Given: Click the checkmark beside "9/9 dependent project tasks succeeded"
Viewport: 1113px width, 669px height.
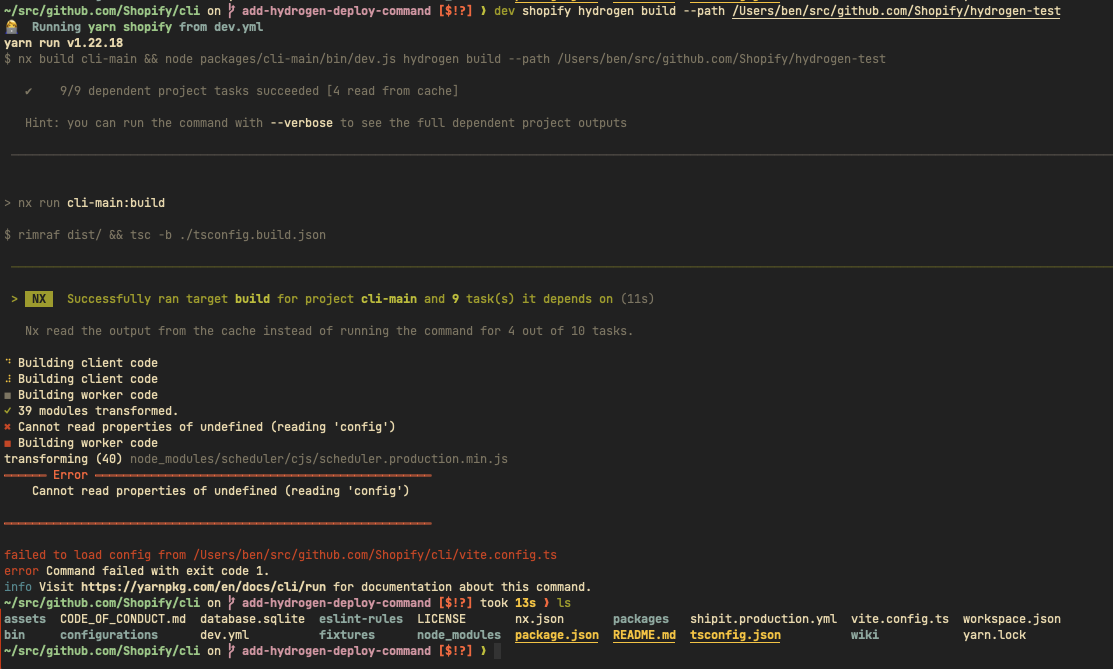Looking at the screenshot, I should (x=29, y=90).
